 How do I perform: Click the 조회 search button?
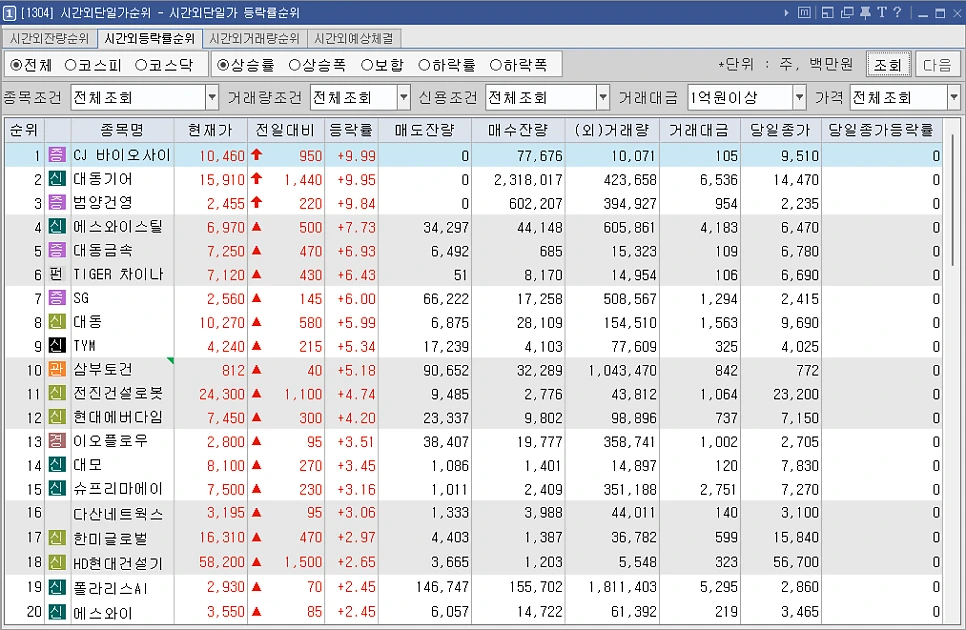pyautogui.click(x=888, y=64)
